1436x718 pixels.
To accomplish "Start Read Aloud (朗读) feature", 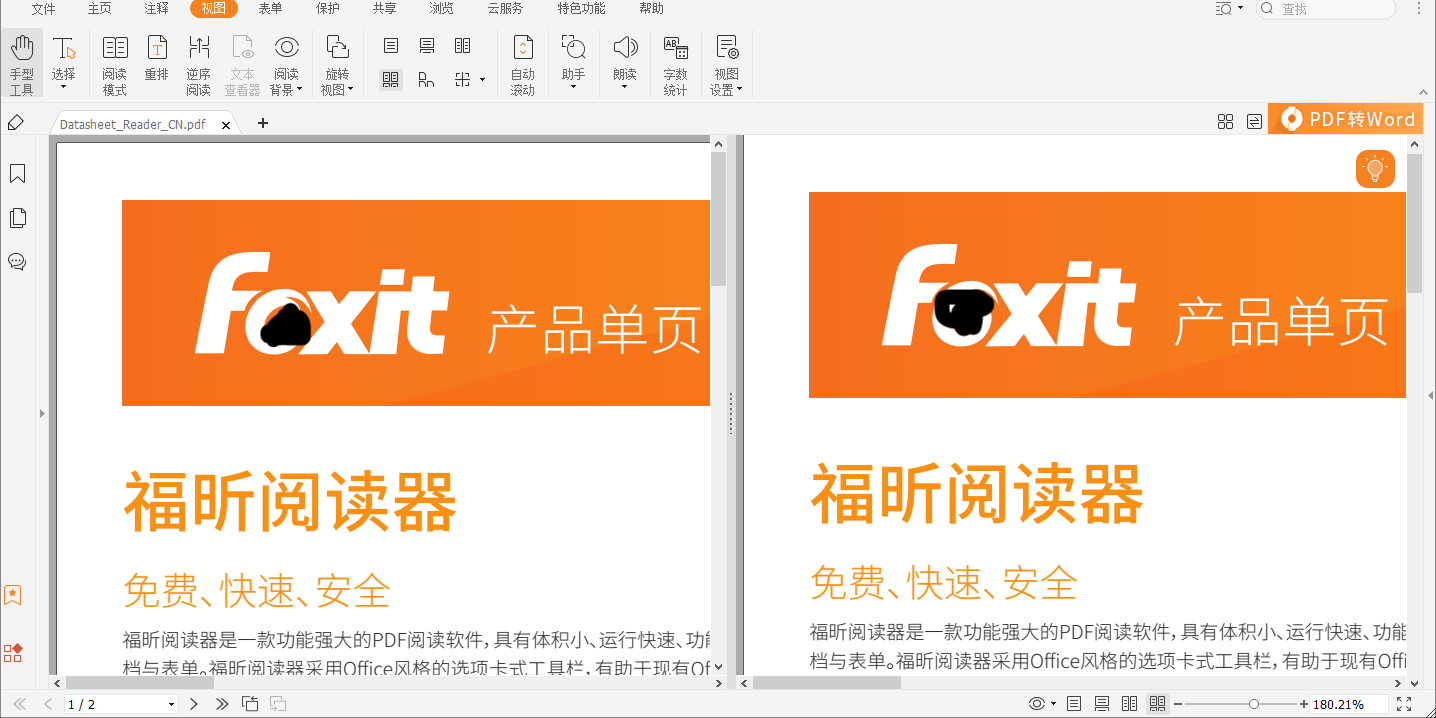I will pyautogui.click(x=625, y=63).
